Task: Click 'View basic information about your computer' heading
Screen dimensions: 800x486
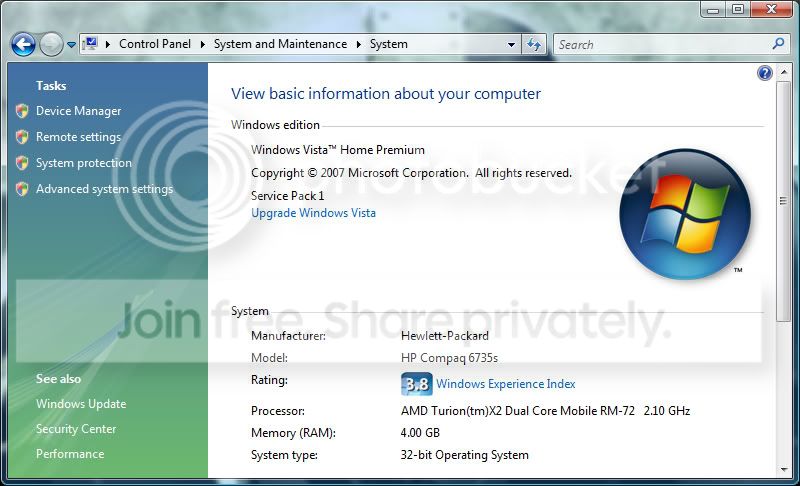Action: click(386, 94)
